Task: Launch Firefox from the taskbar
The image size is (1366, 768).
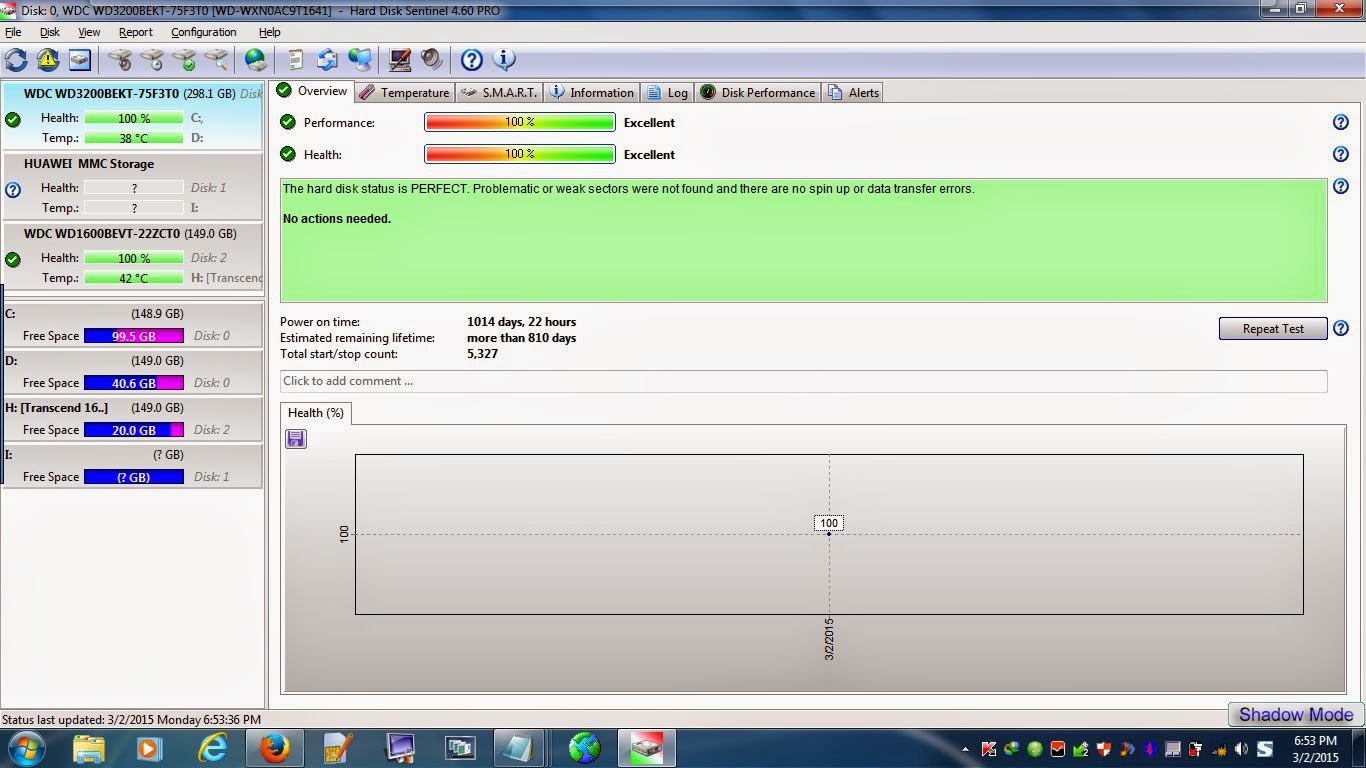Action: click(x=273, y=747)
